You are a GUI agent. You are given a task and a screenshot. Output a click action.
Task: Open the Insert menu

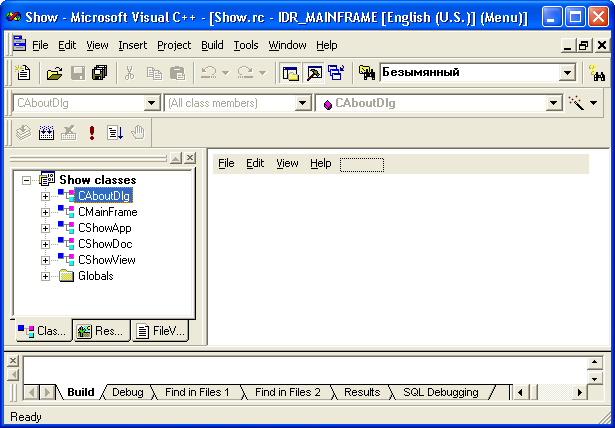click(133, 46)
